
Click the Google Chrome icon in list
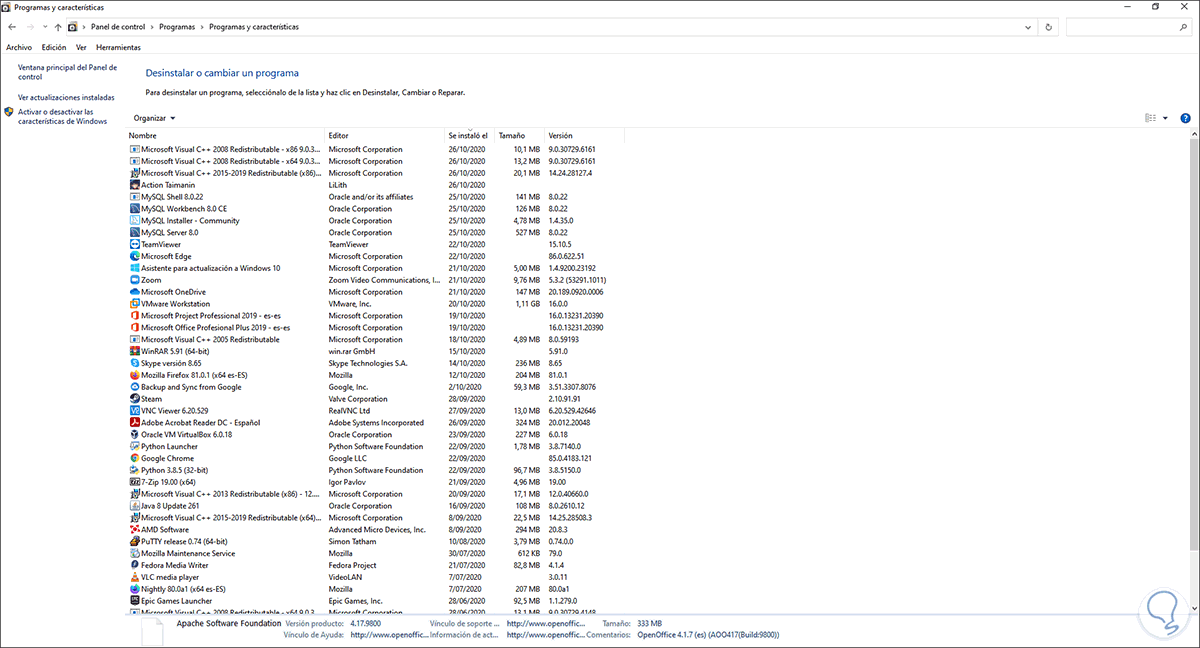[134, 458]
